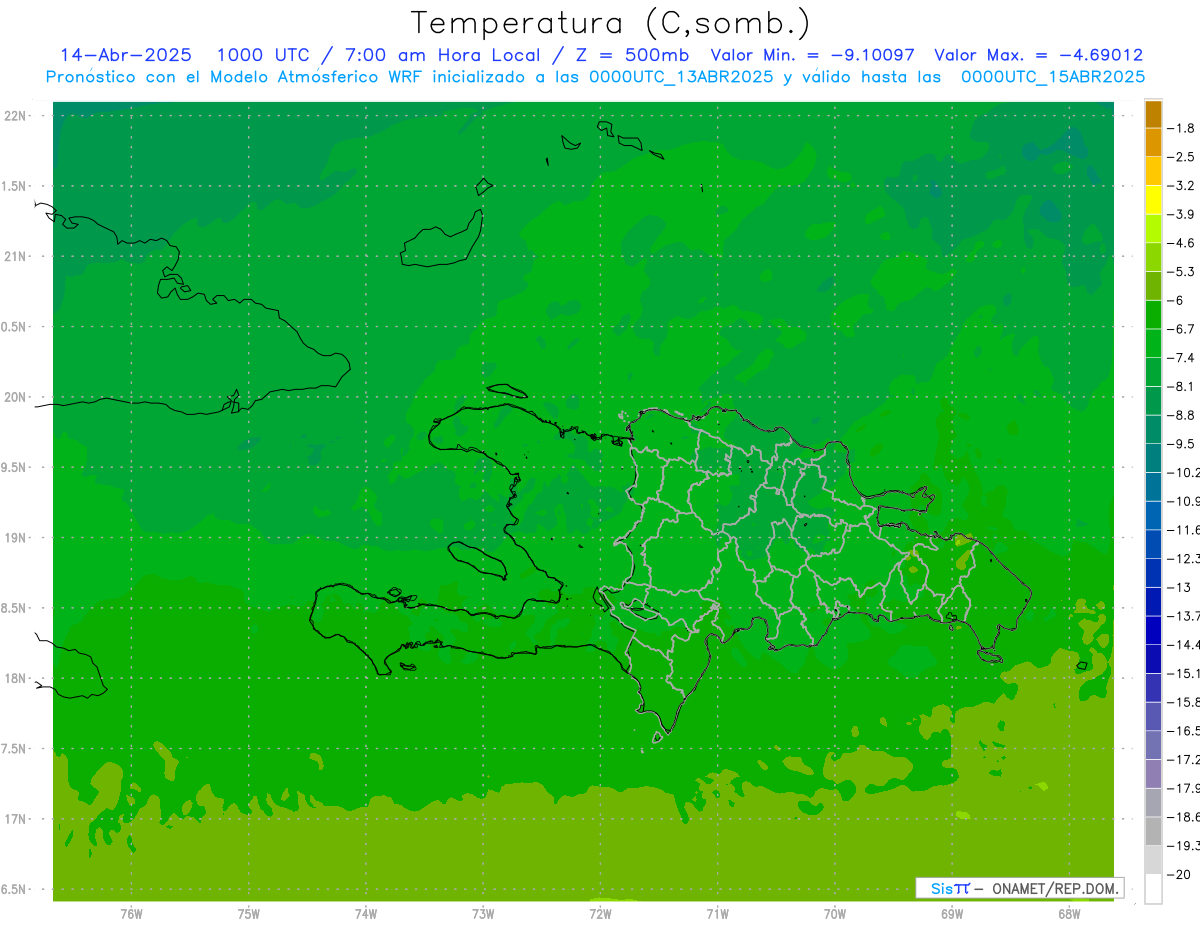Click the "20N" latitude label
Image resolution: width=1200 pixels, height=927 pixels.
[16, 397]
